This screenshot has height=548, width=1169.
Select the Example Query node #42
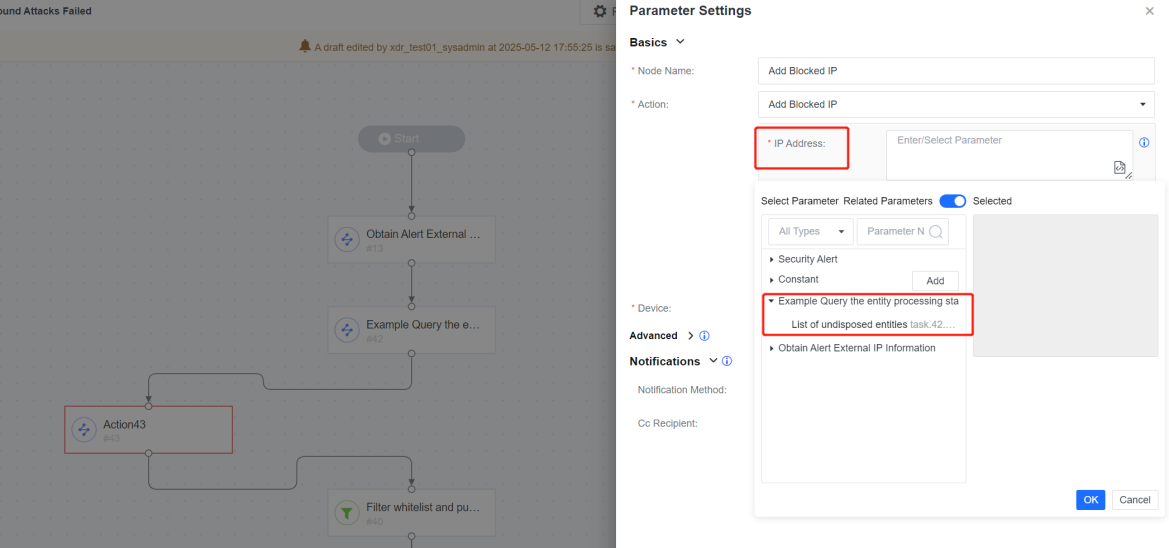pos(411,330)
